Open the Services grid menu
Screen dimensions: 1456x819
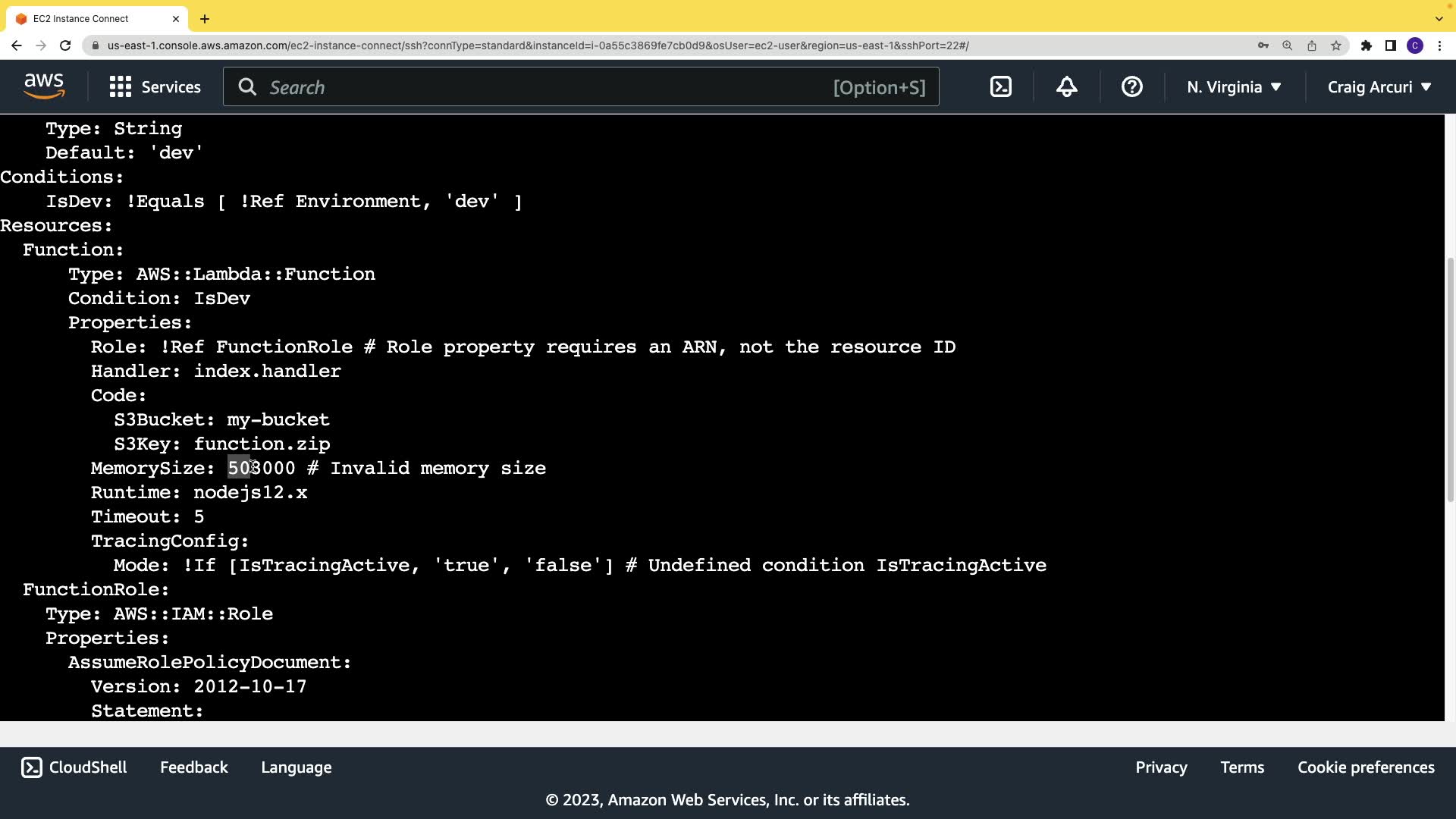point(155,87)
